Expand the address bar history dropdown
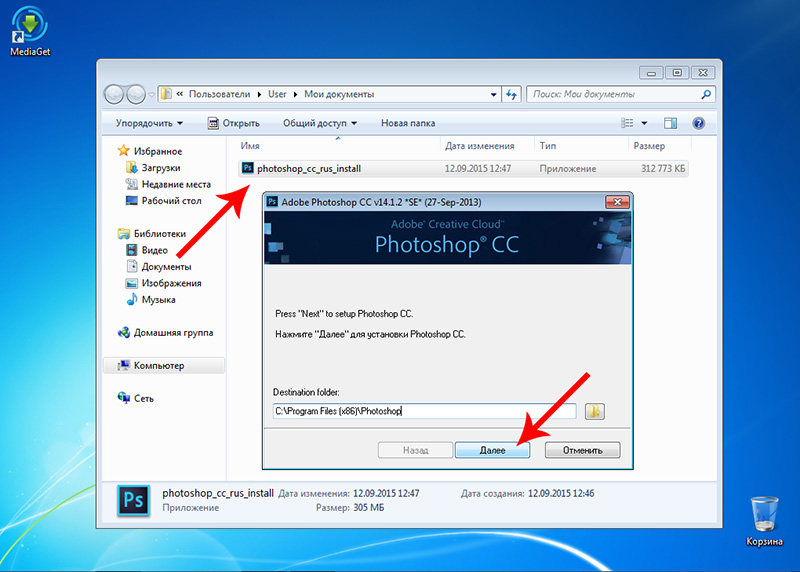Screen dimensions: 800x572 click(x=493, y=94)
